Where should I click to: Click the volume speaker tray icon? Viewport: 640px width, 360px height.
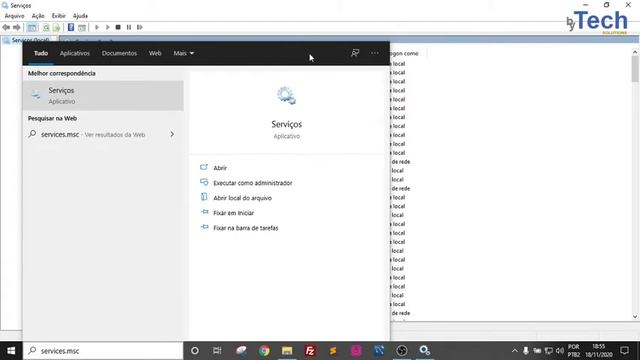(560, 351)
